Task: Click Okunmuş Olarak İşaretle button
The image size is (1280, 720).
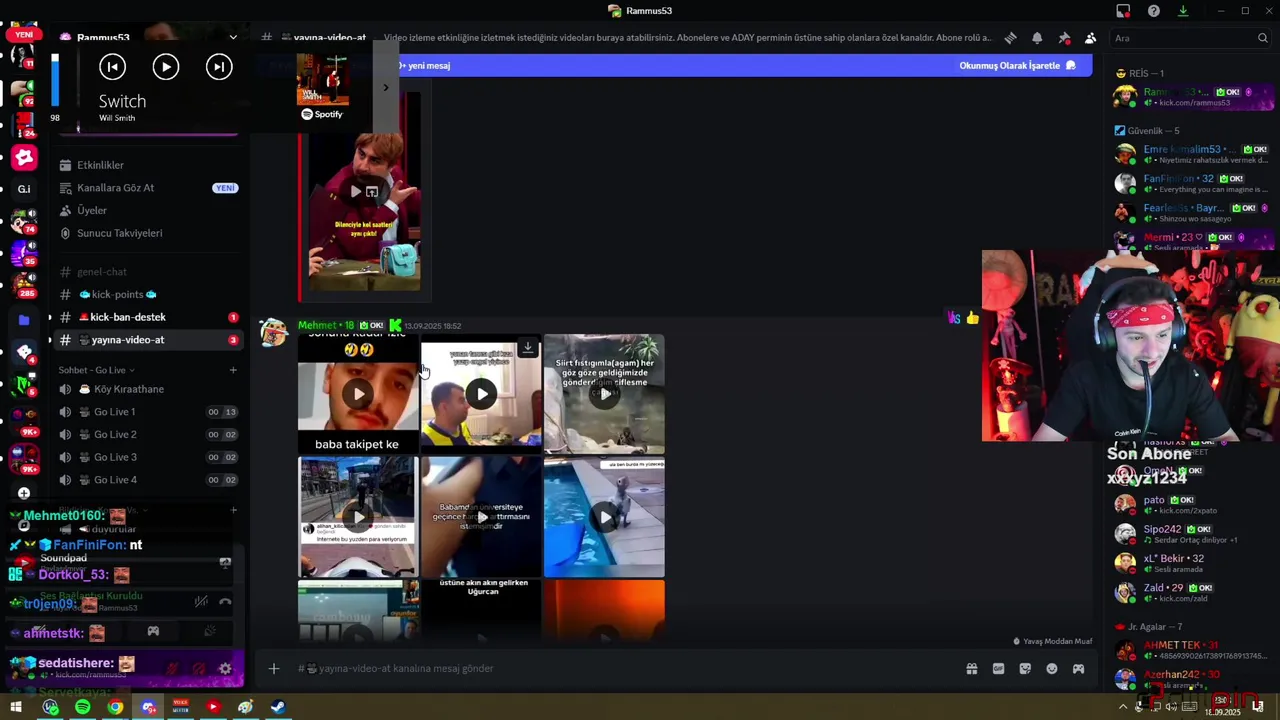Action: [1017, 66]
